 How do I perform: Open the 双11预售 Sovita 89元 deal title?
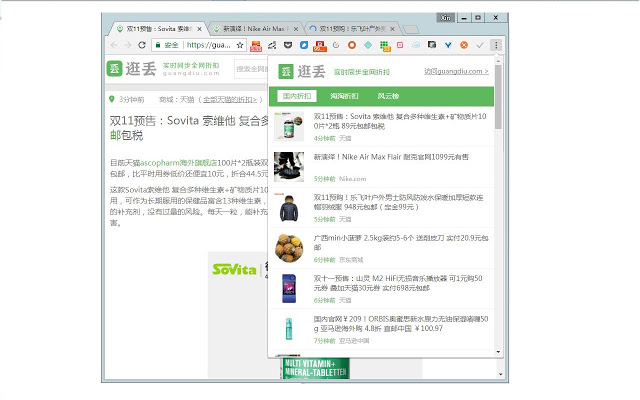pos(400,121)
